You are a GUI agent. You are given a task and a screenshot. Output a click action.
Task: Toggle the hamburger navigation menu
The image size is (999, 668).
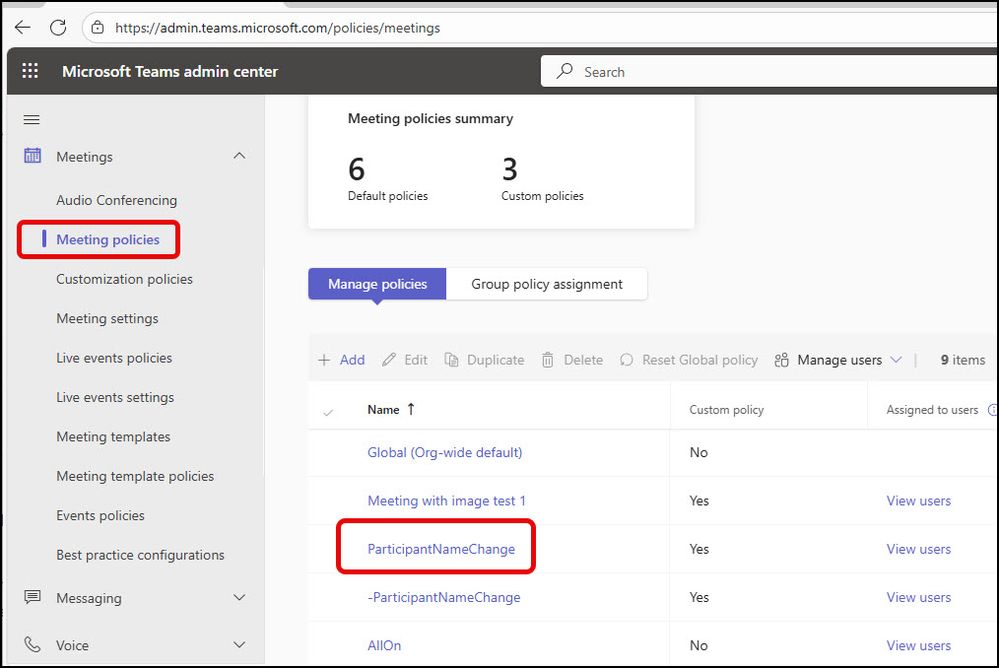[31, 120]
